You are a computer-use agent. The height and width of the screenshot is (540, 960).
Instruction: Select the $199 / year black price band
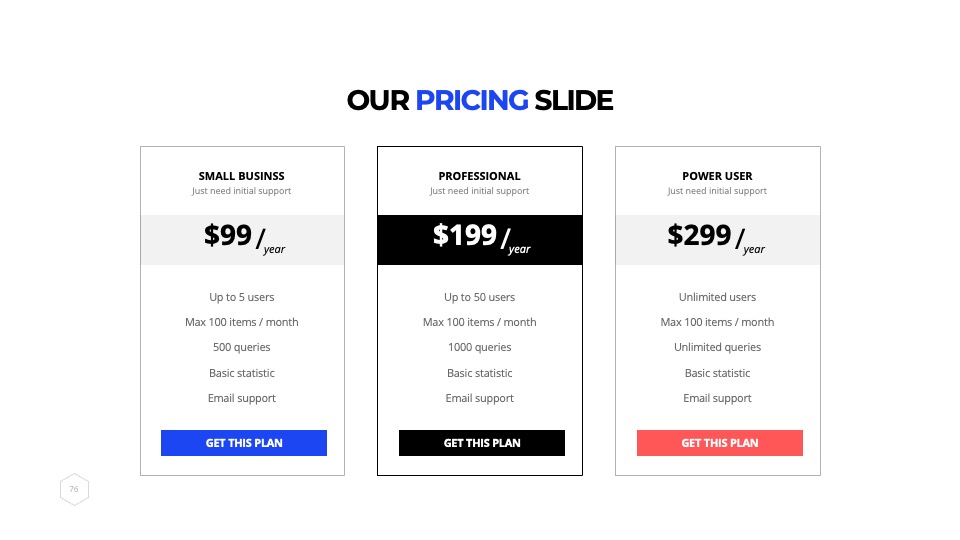coord(480,240)
